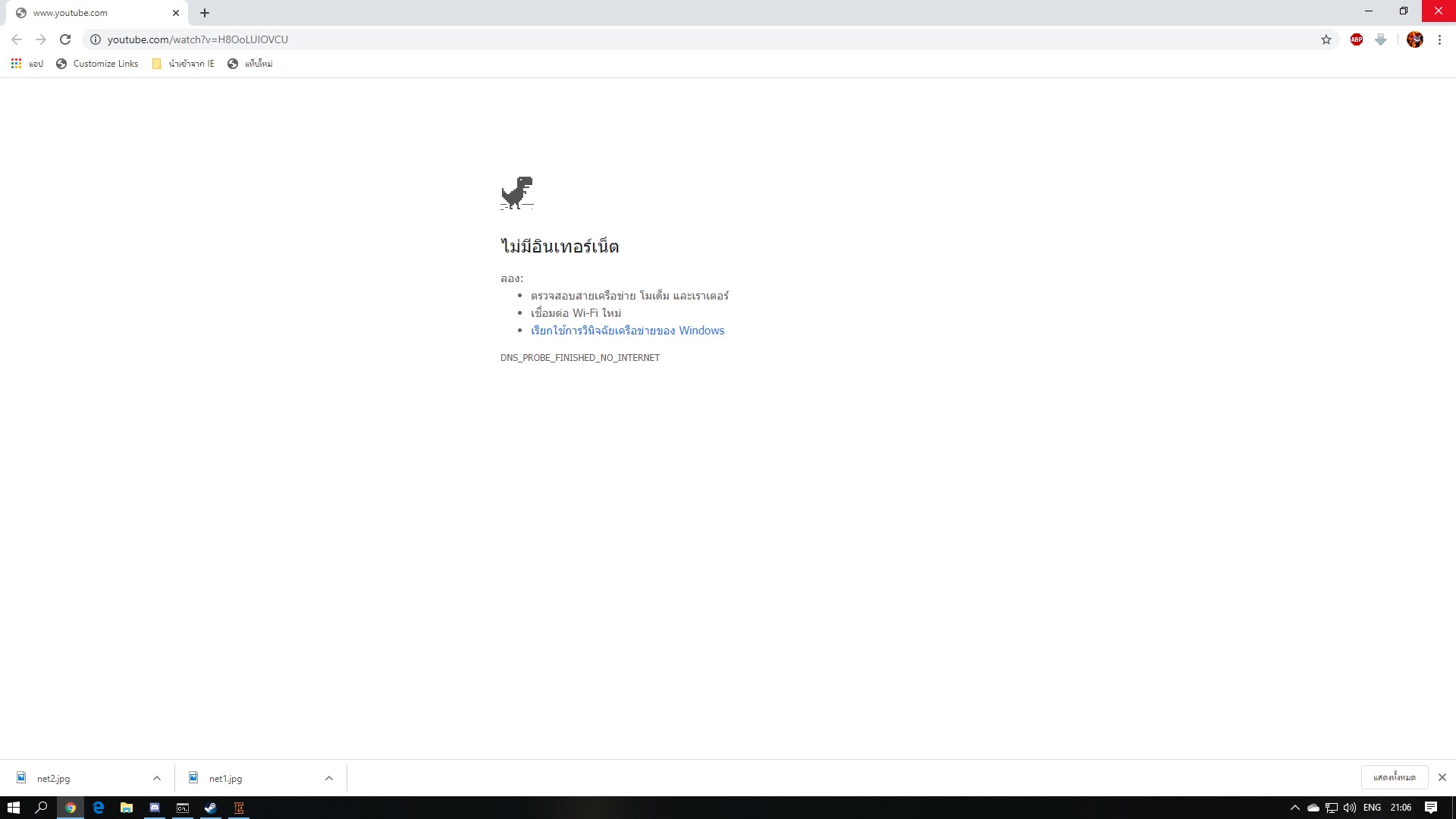This screenshot has height=819, width=1456.
Task: Open Chrome's three-dot menu
Action: [x=1439, y=39]
